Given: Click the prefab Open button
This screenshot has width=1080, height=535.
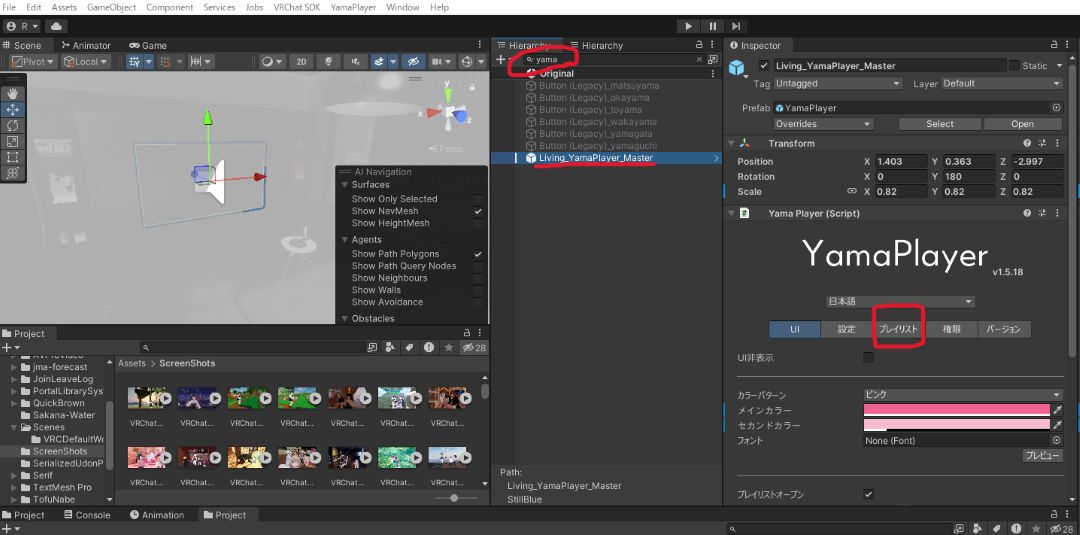Looking at the screenshot, I should coord(1022,124).
